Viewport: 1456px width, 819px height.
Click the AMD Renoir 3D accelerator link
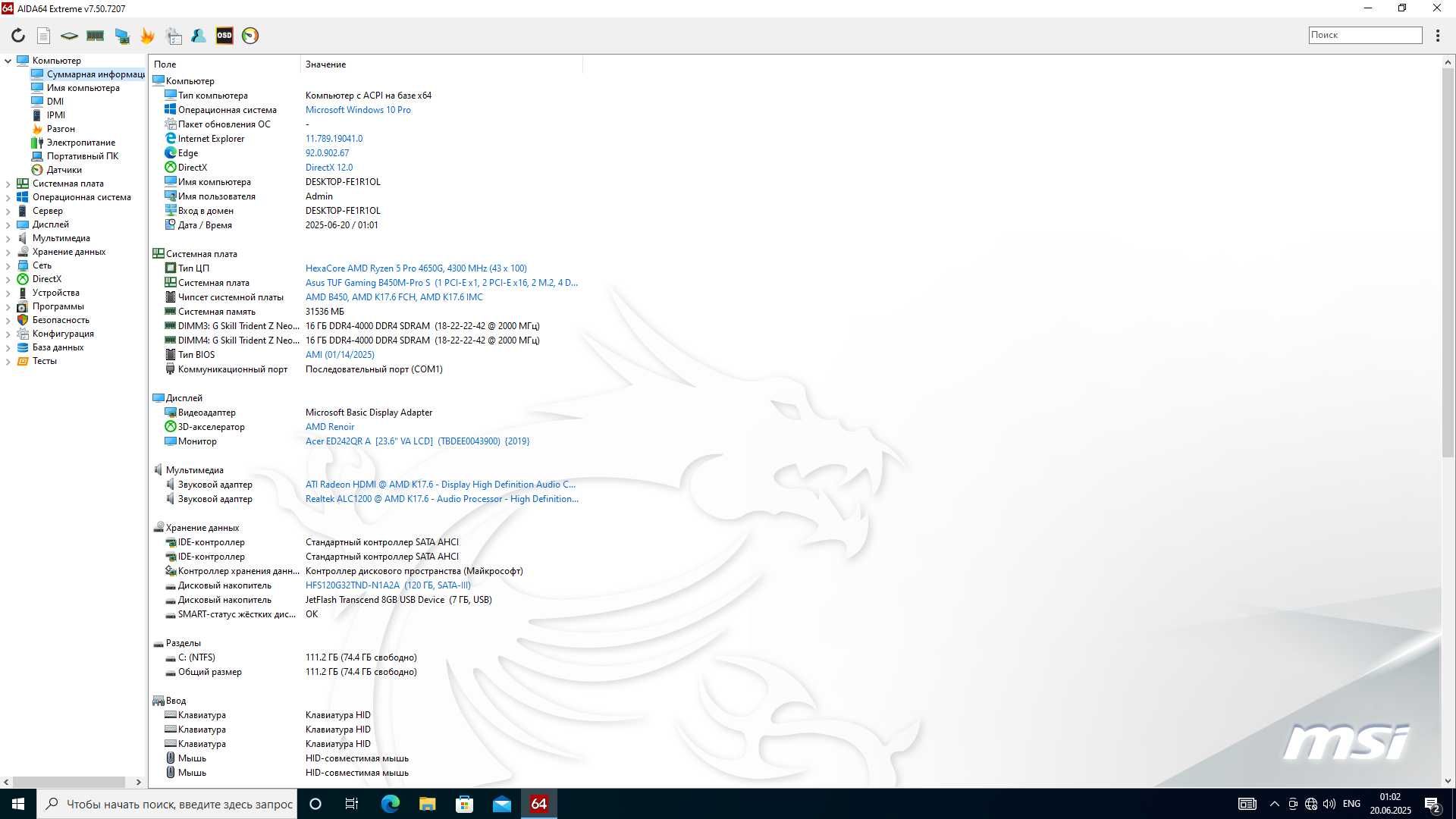click(330, 427)
